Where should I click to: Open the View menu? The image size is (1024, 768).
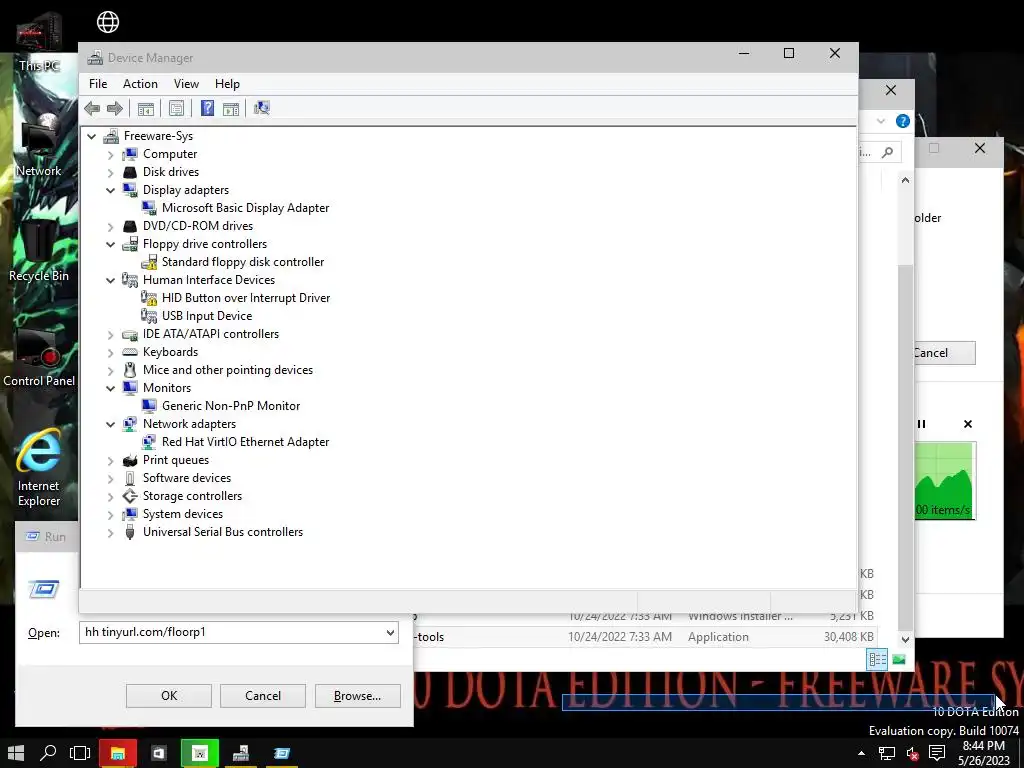[x=186, y=84]
